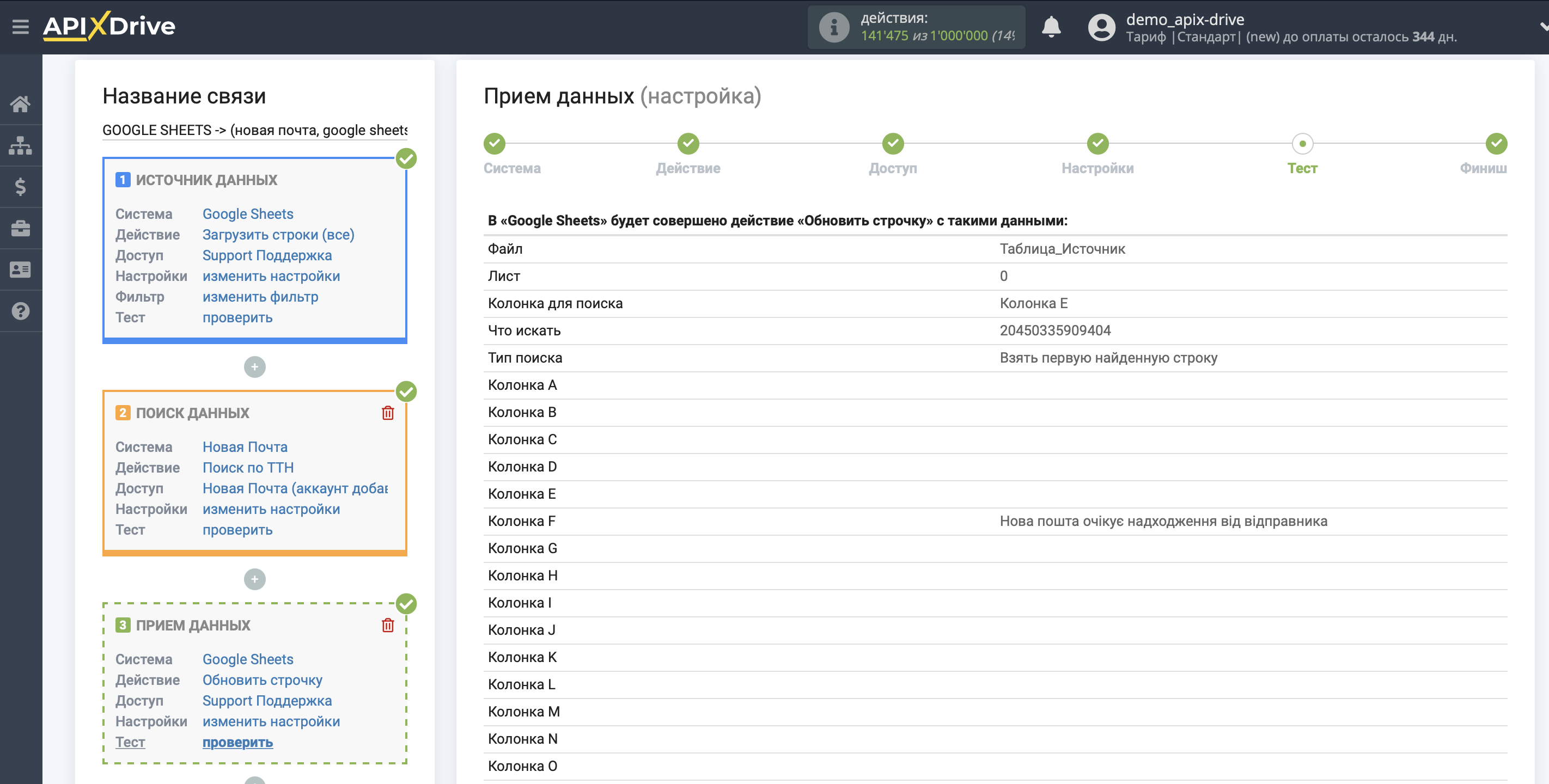The image size is (1549, 784).
Task: Click проверить in Прием данных block
Action: pyautogui.click(x=237, y=743)
